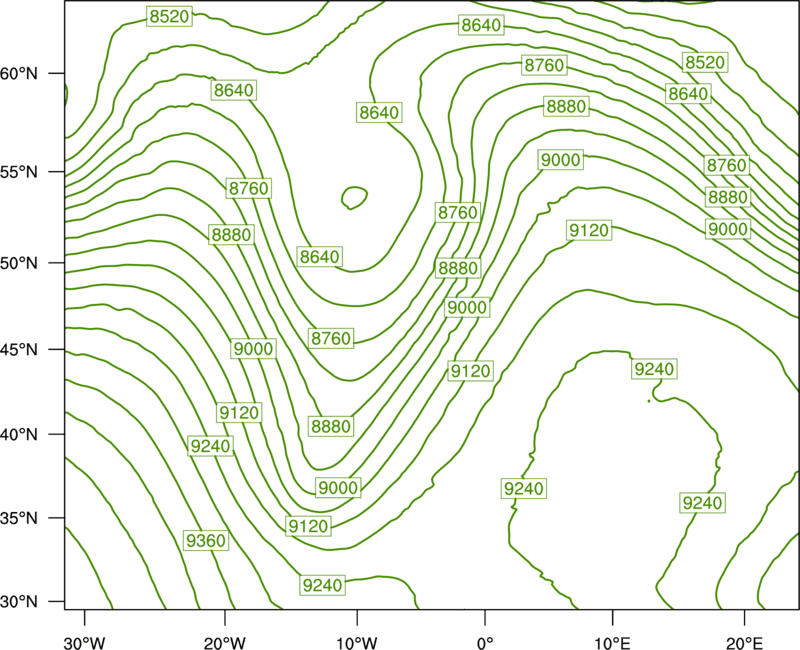Click the 30°W longitude axis label

[85, 643]
